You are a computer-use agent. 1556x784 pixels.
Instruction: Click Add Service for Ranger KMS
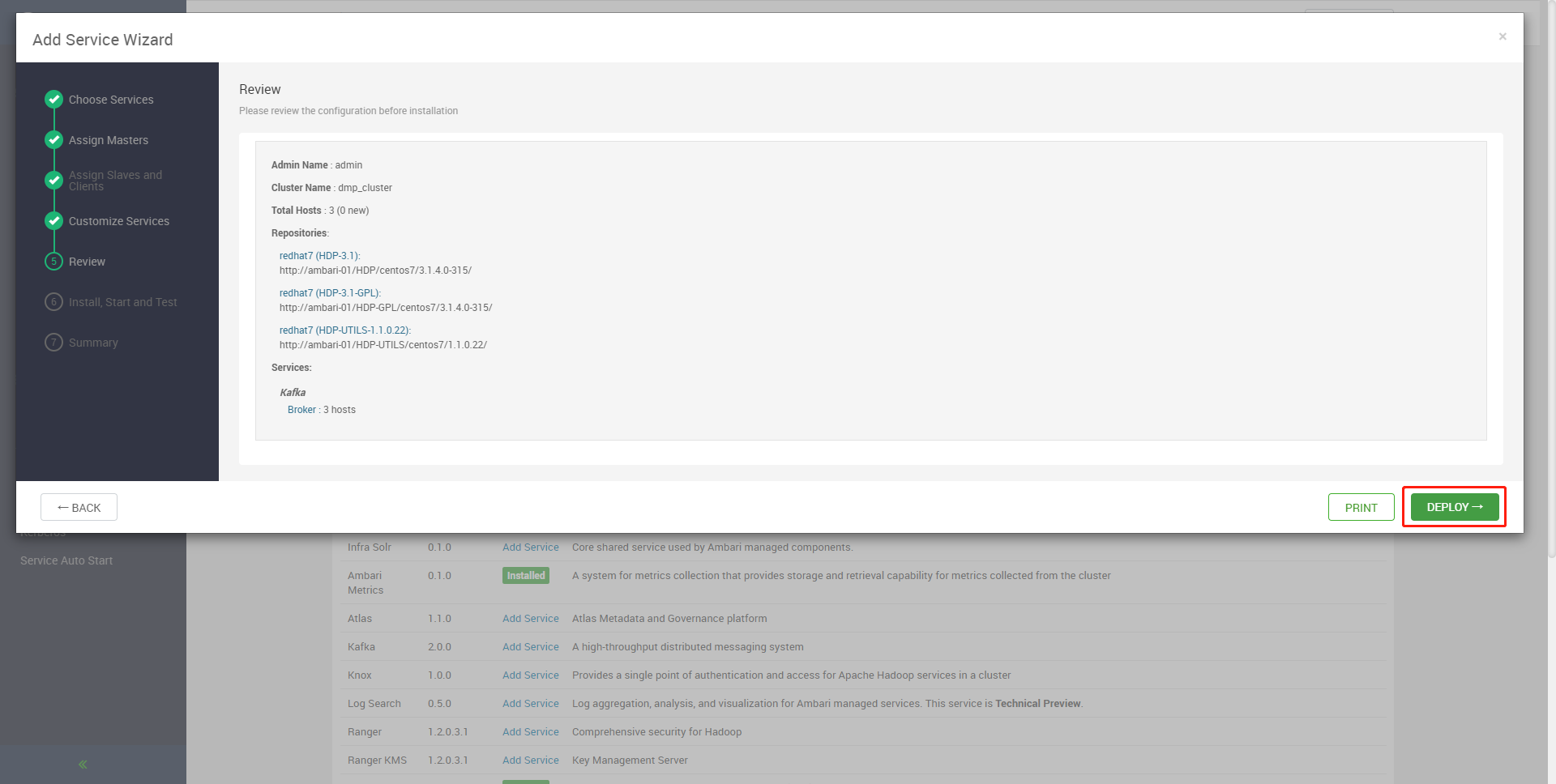coord(531,761)
